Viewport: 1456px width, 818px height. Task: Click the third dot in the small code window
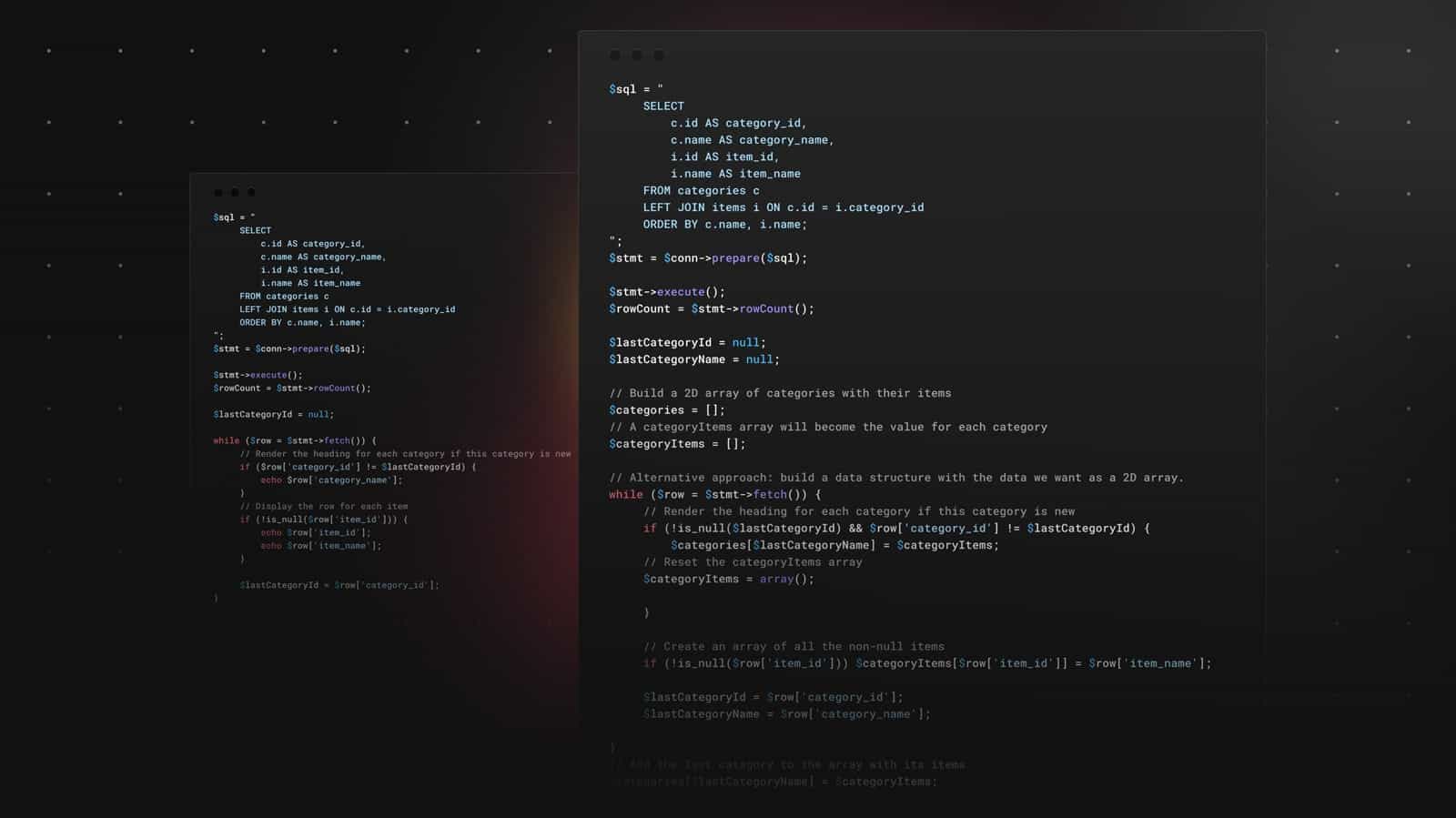coord(251,193)
